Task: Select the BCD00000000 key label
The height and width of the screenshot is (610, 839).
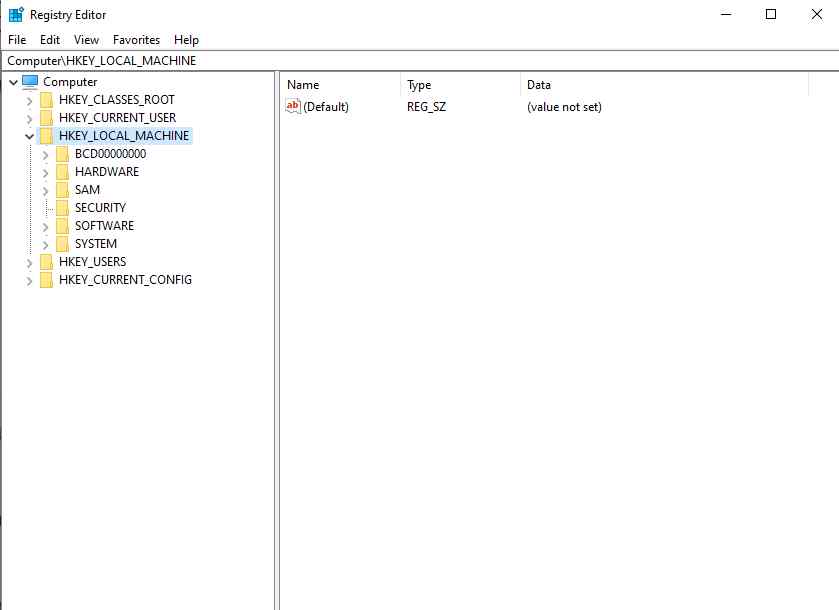Action: click(110, 154)
